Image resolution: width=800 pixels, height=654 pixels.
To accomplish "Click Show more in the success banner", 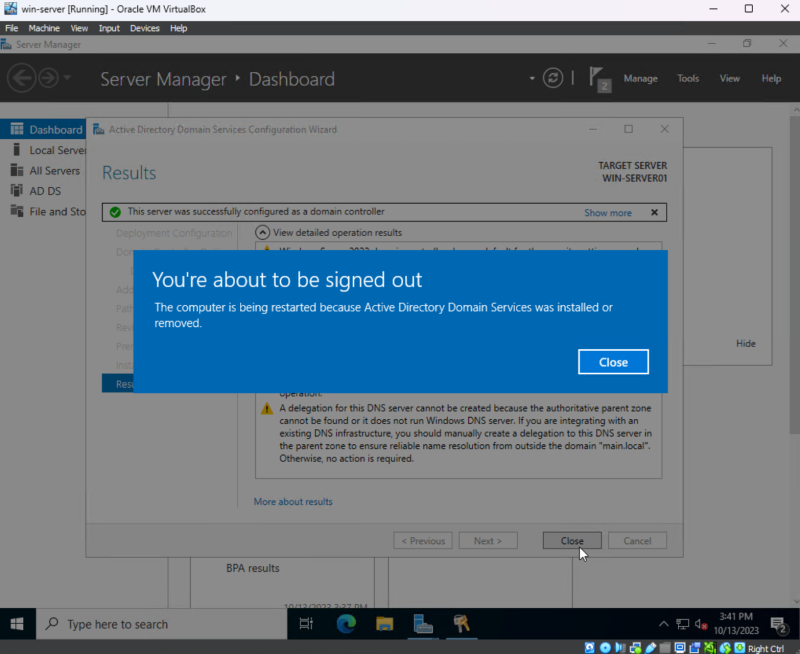I will [x=608, y=213].
